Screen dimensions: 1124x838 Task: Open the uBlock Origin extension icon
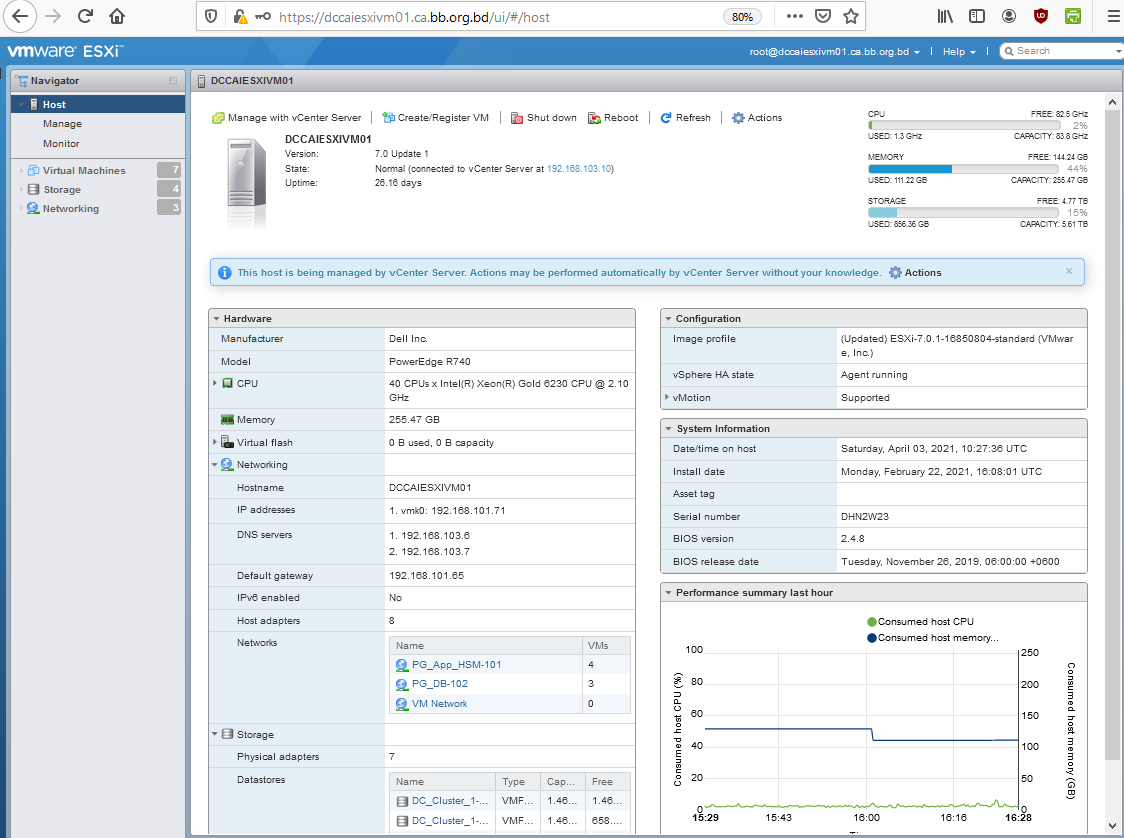(x=1041, y=16)
